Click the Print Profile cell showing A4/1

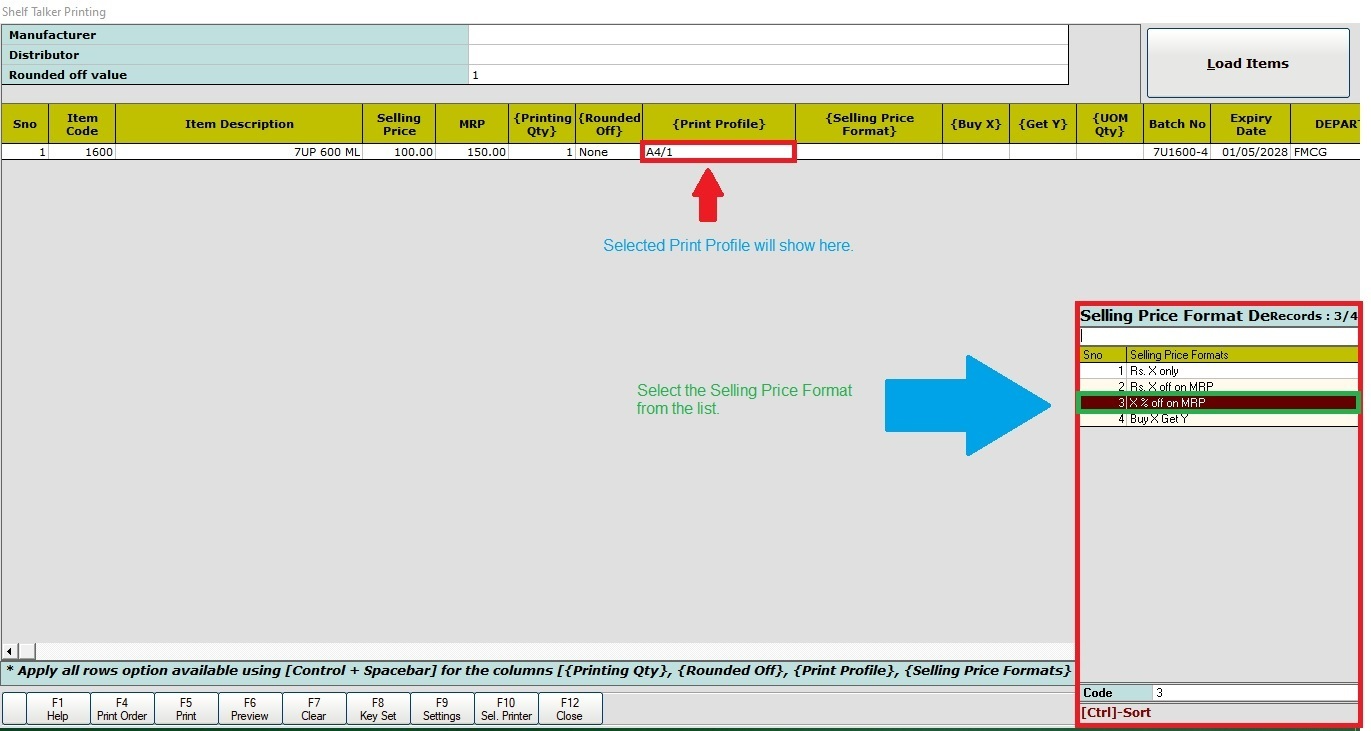click(718, 152)
